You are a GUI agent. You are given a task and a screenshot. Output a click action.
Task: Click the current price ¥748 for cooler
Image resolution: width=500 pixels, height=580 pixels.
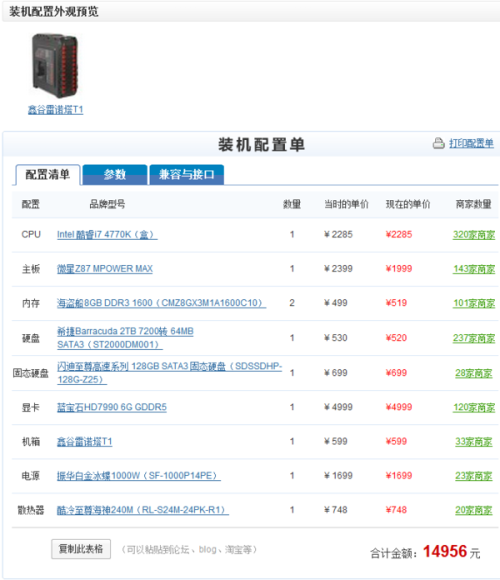[396, 510]
